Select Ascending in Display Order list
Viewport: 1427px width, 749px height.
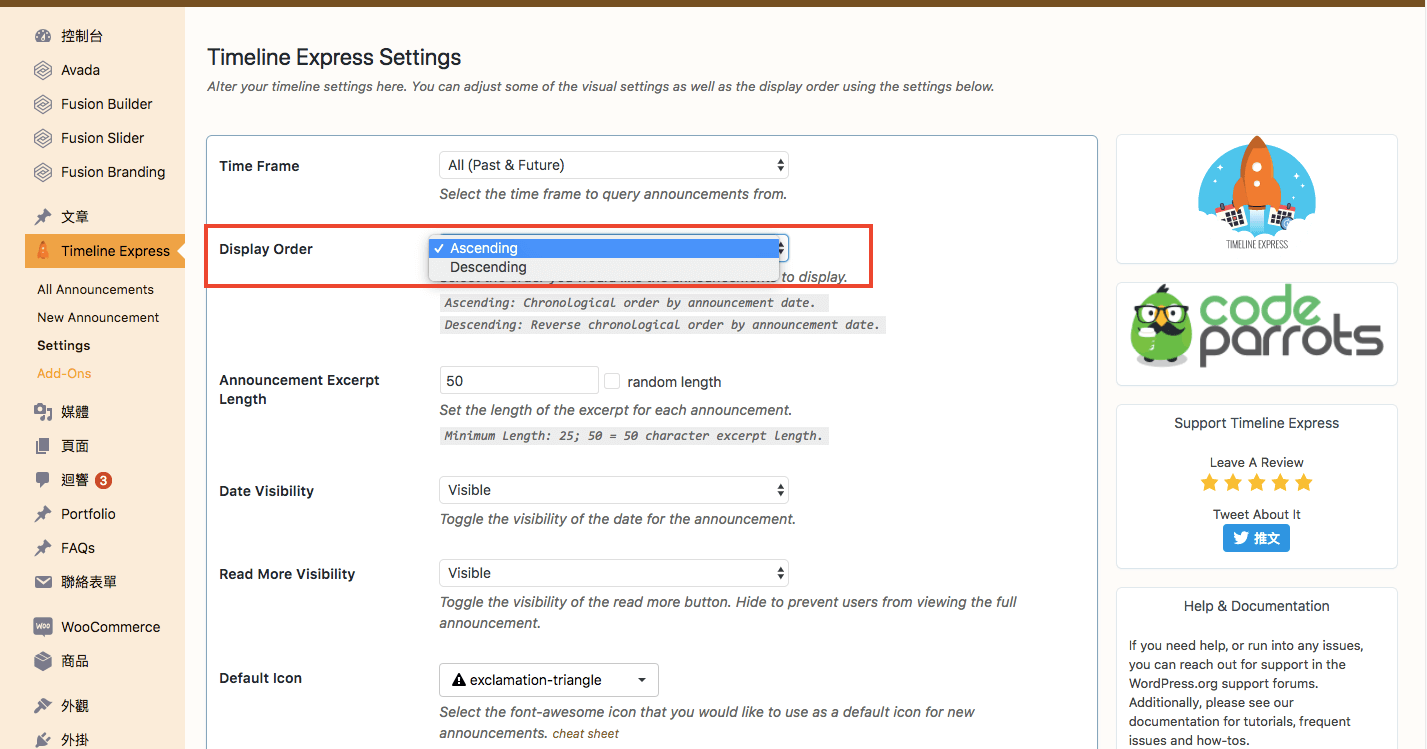pos(604,248)
